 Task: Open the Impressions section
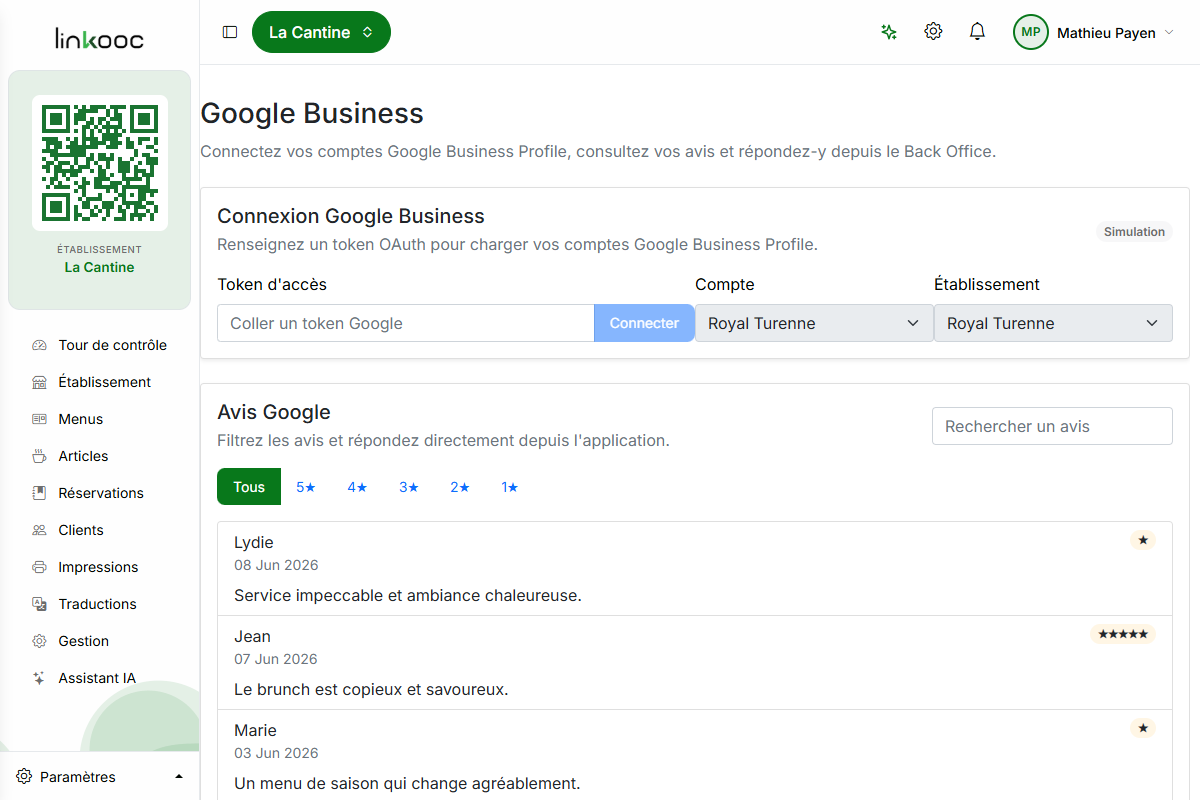click(x=100, y=567)
